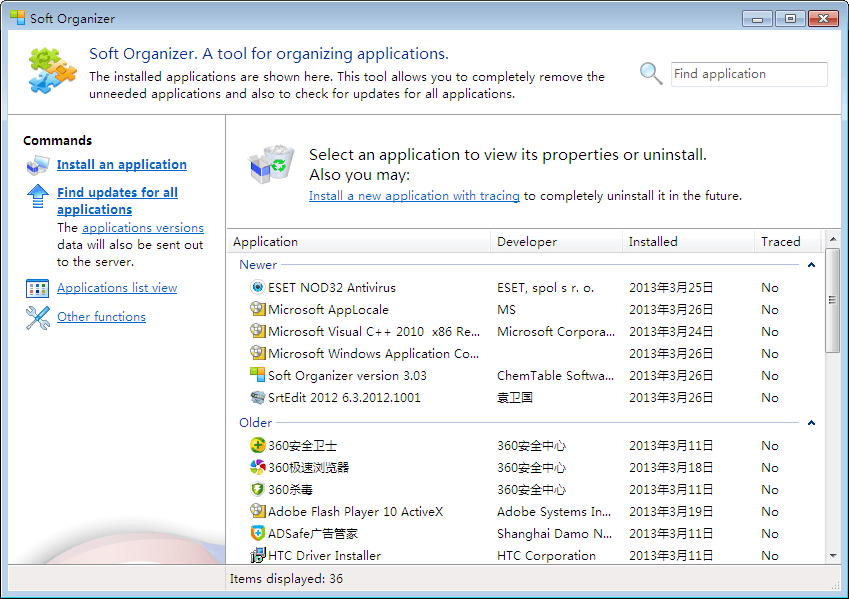Viewport: 849px width, 599px height.
Task: Click the HTC Driver Installer icon
Action: [x=257, y=555]
